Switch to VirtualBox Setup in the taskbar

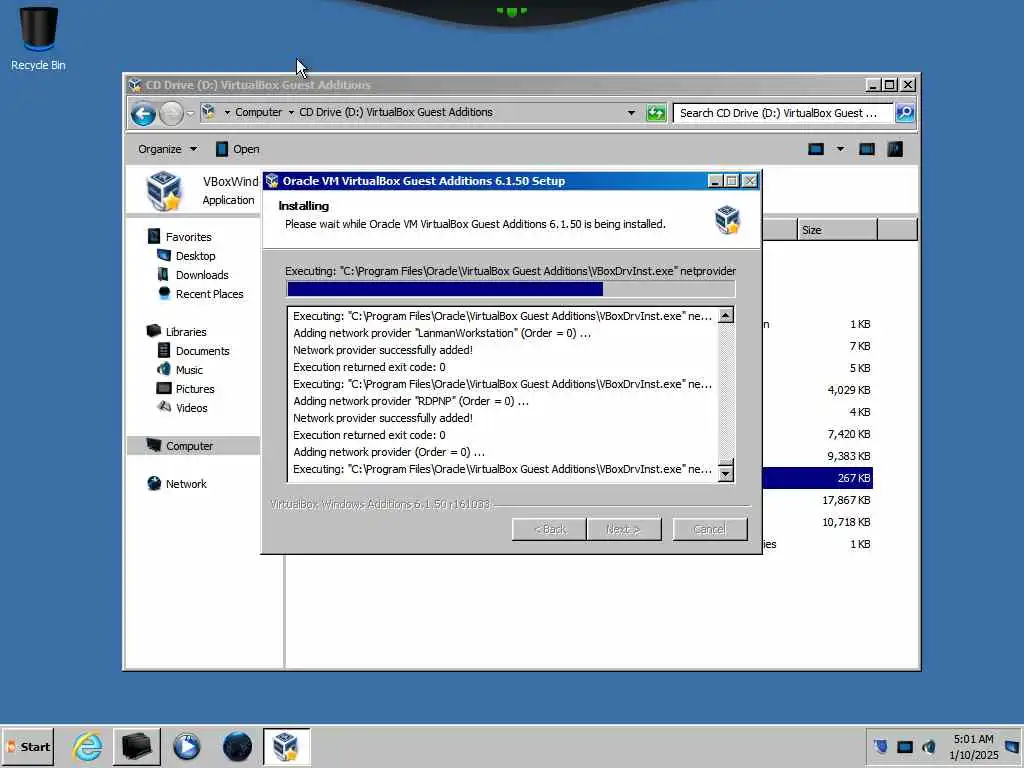point(286,746)
